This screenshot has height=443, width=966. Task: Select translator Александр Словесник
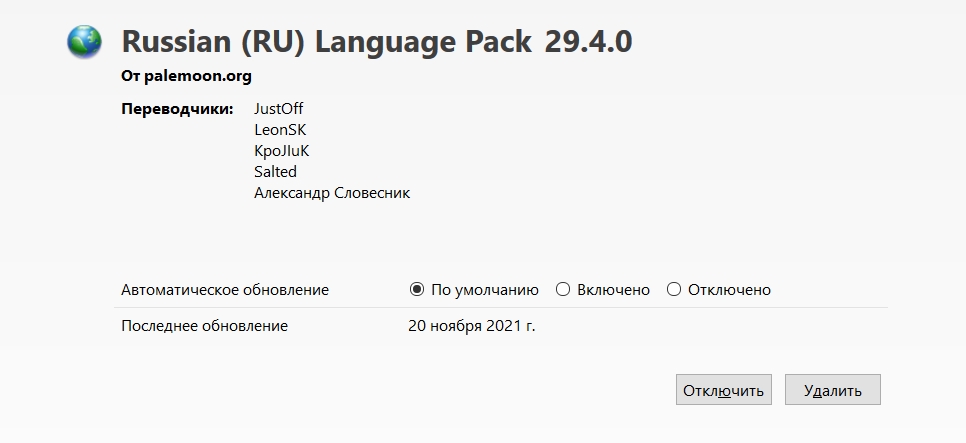(332, 193)
